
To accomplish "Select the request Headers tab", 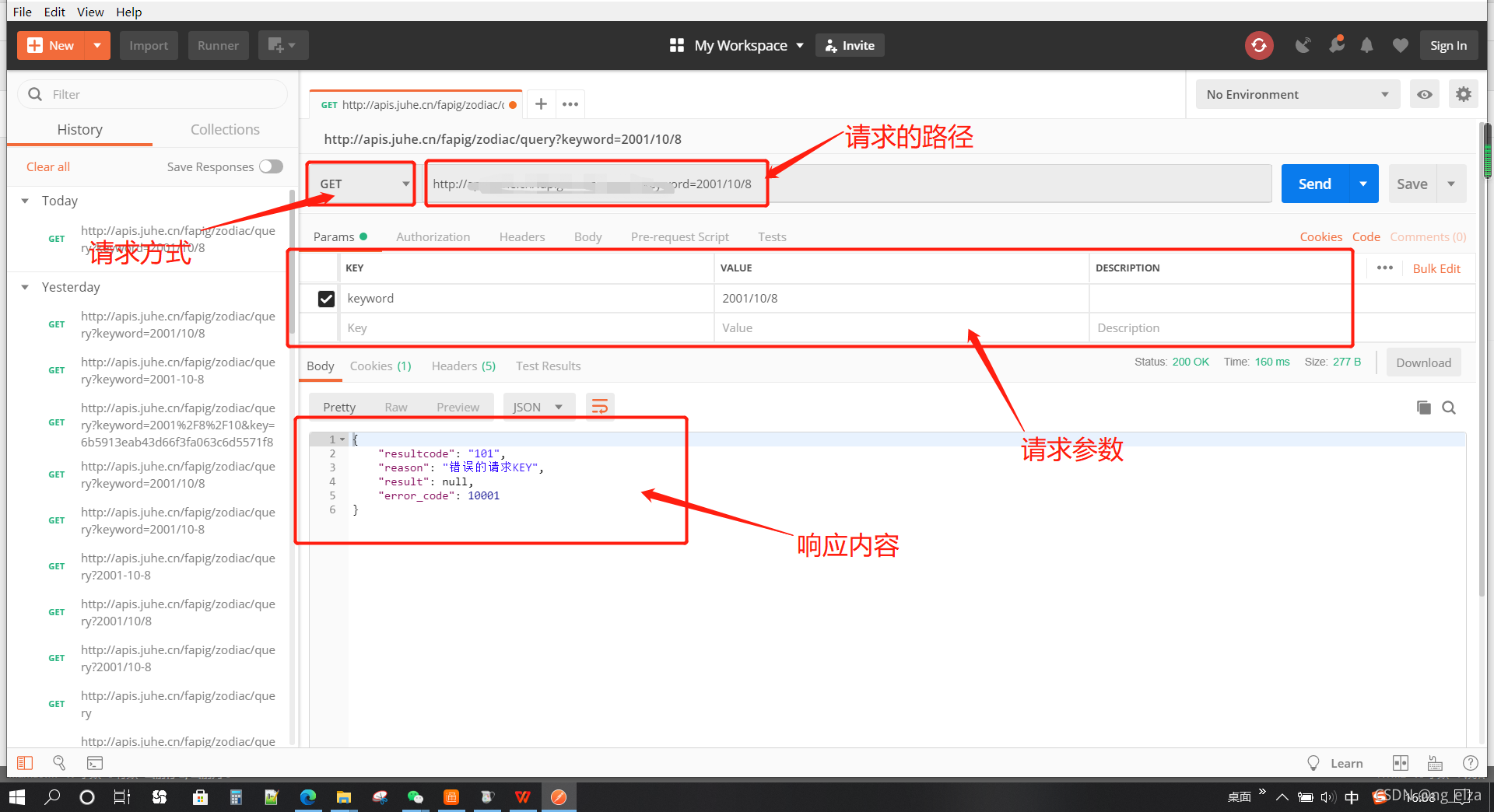I will [522, 236].
